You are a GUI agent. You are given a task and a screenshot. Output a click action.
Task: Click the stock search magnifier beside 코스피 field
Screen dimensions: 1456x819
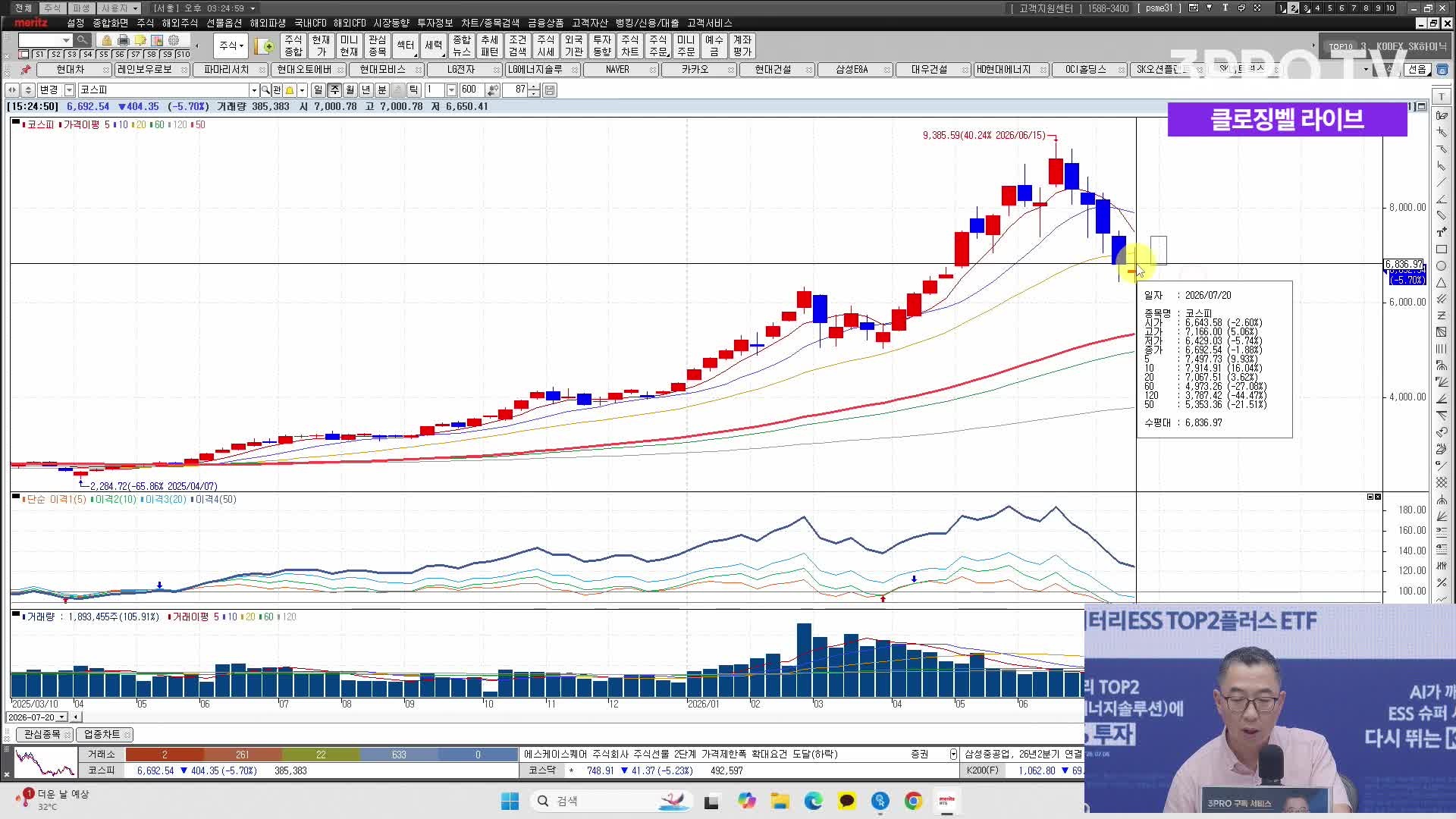(x=265, y=89)
